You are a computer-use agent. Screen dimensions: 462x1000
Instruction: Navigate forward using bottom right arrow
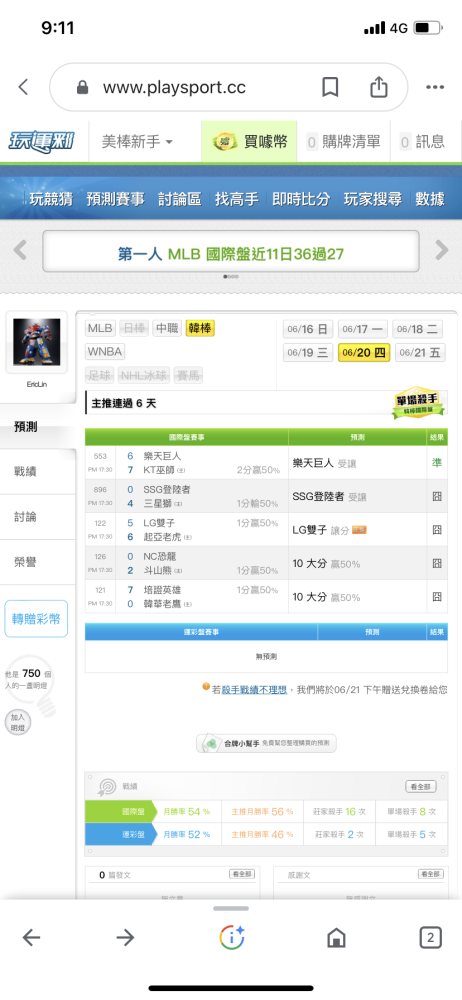pos(125,937)
